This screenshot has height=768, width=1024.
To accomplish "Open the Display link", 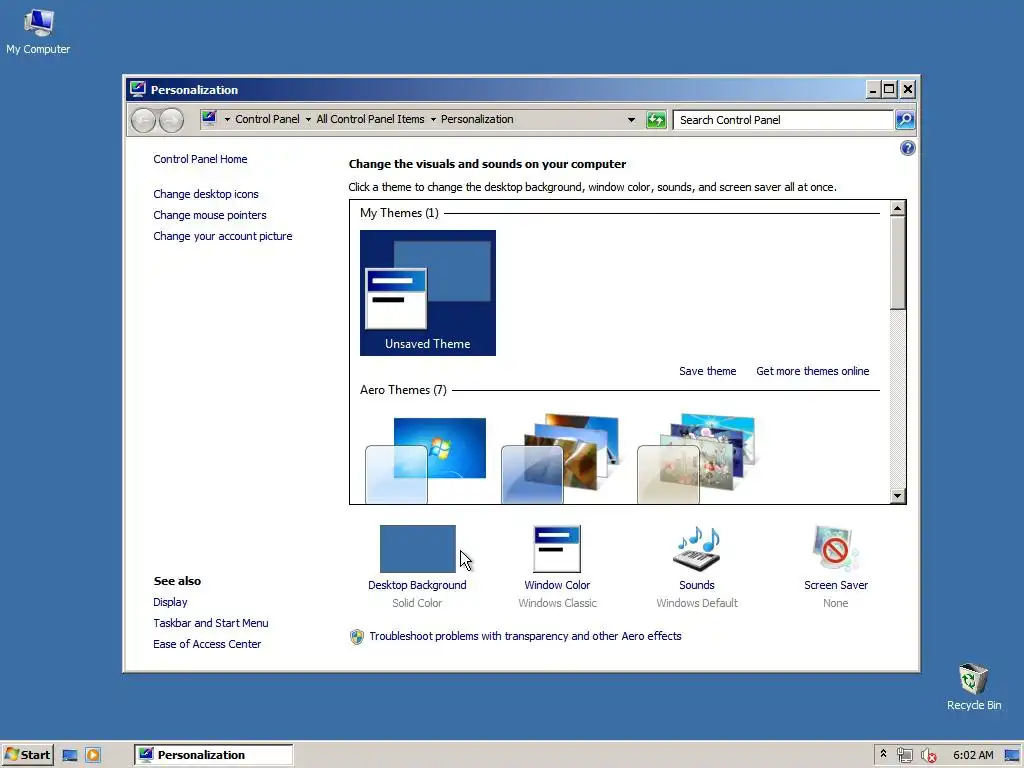I will [170, 602].
